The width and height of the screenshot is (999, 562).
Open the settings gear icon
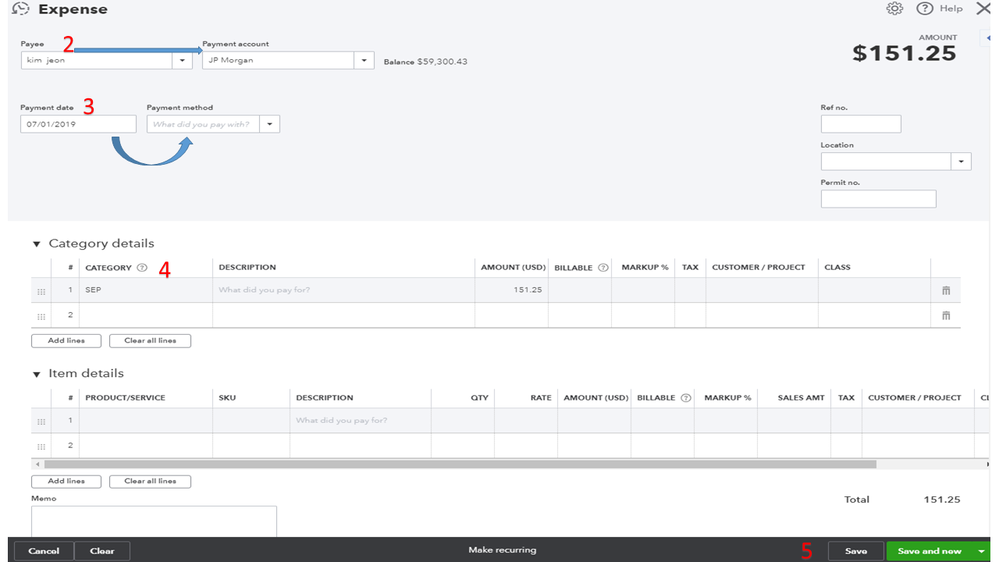point(895,8)
